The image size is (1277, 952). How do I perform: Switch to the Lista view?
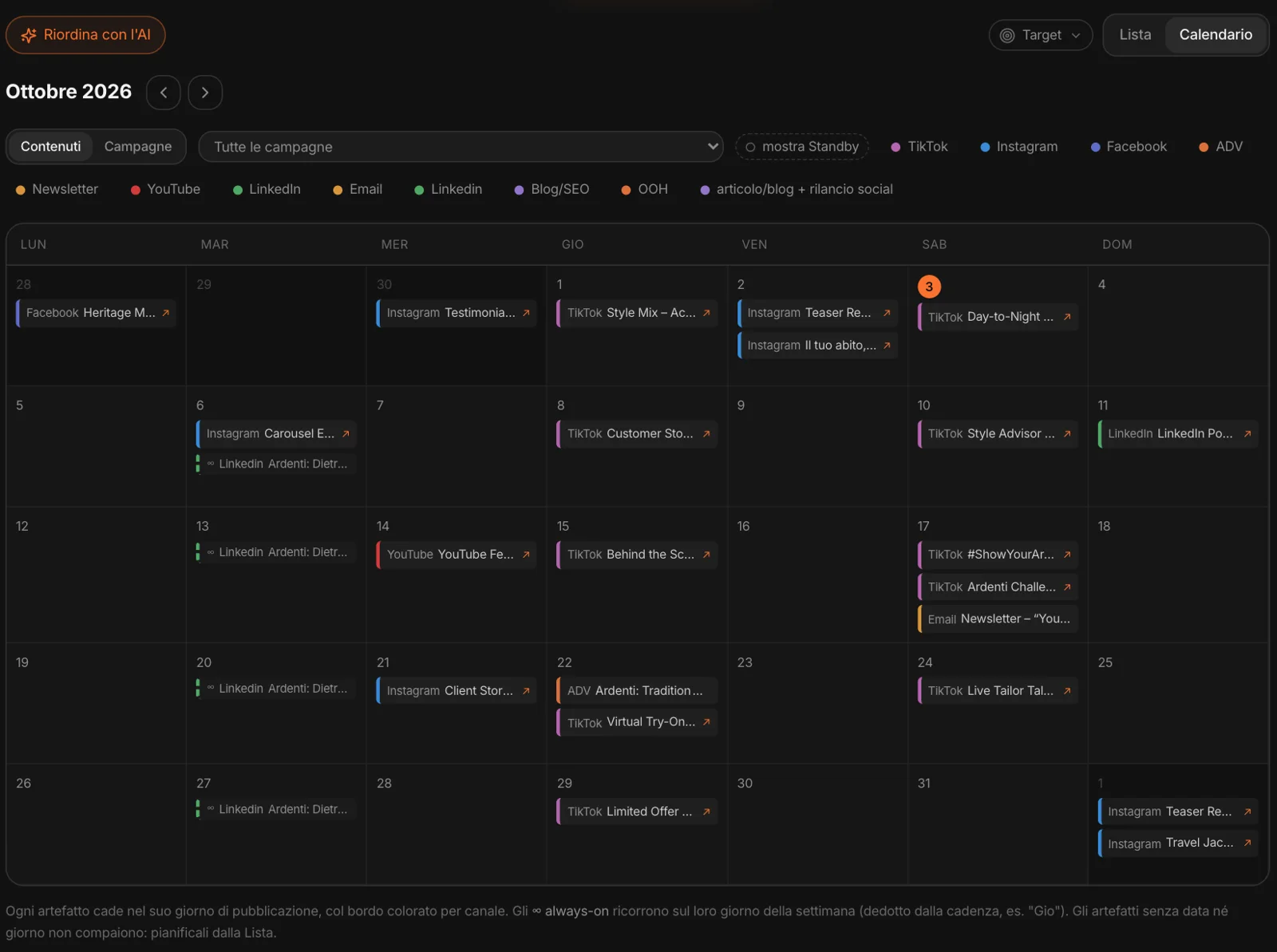click(1135, 35)
